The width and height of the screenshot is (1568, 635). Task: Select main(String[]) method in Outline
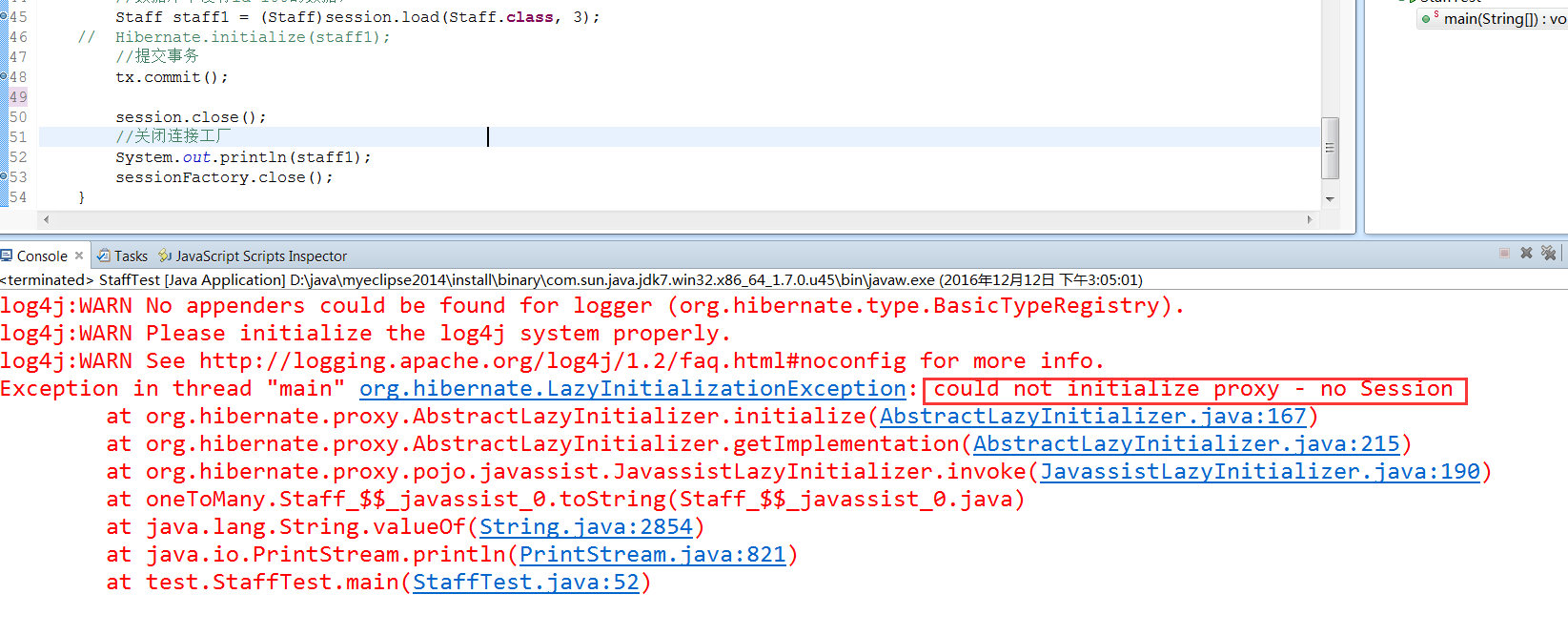tap(1504, 18)
